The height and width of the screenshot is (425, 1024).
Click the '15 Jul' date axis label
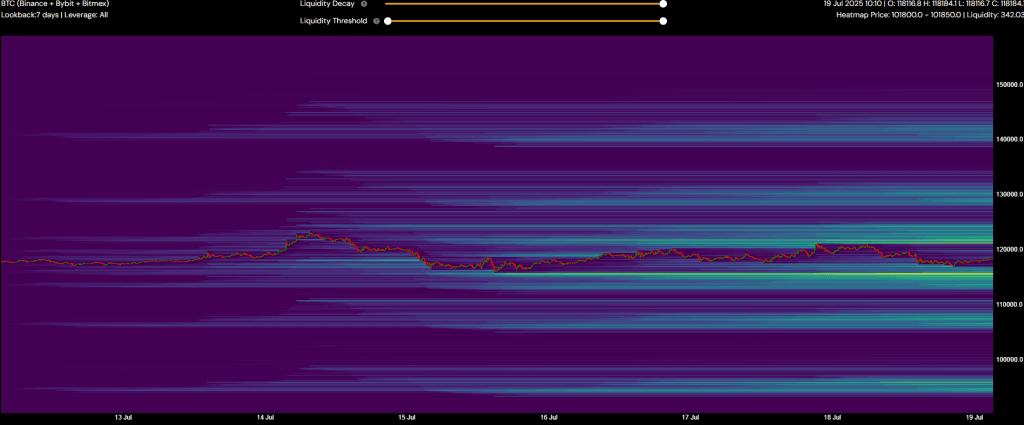click(408, 417)
